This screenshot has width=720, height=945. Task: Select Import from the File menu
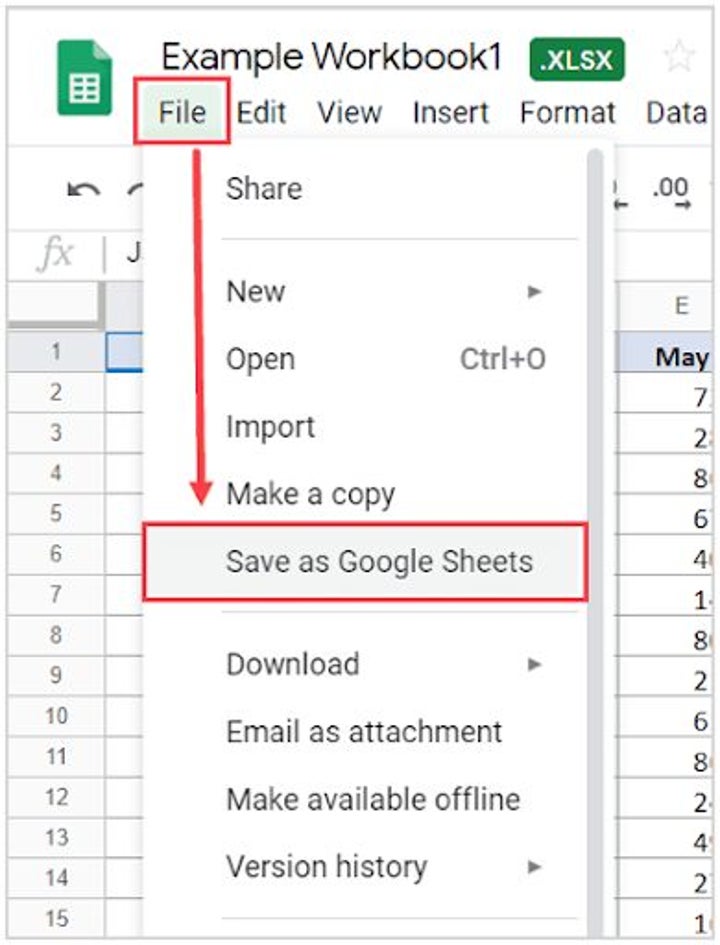[272, 426]
